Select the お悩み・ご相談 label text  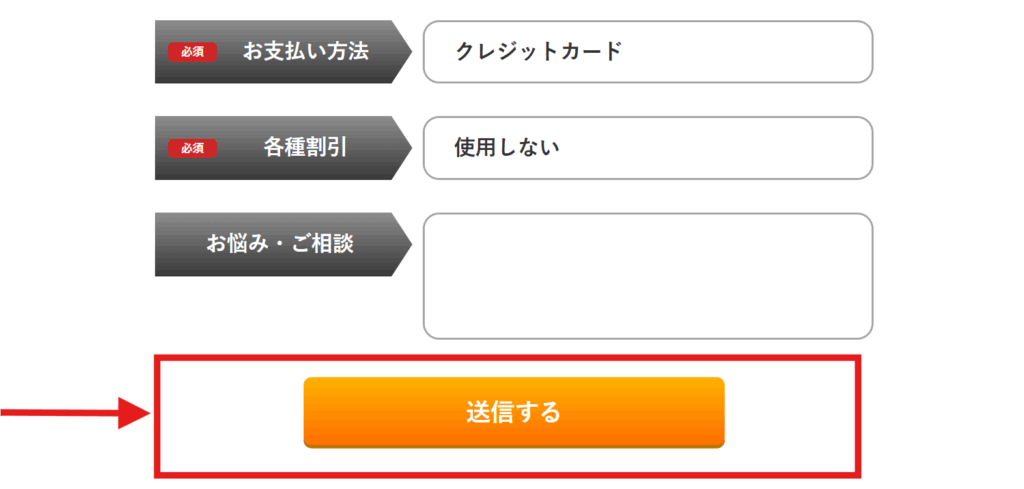pos(280,244)
